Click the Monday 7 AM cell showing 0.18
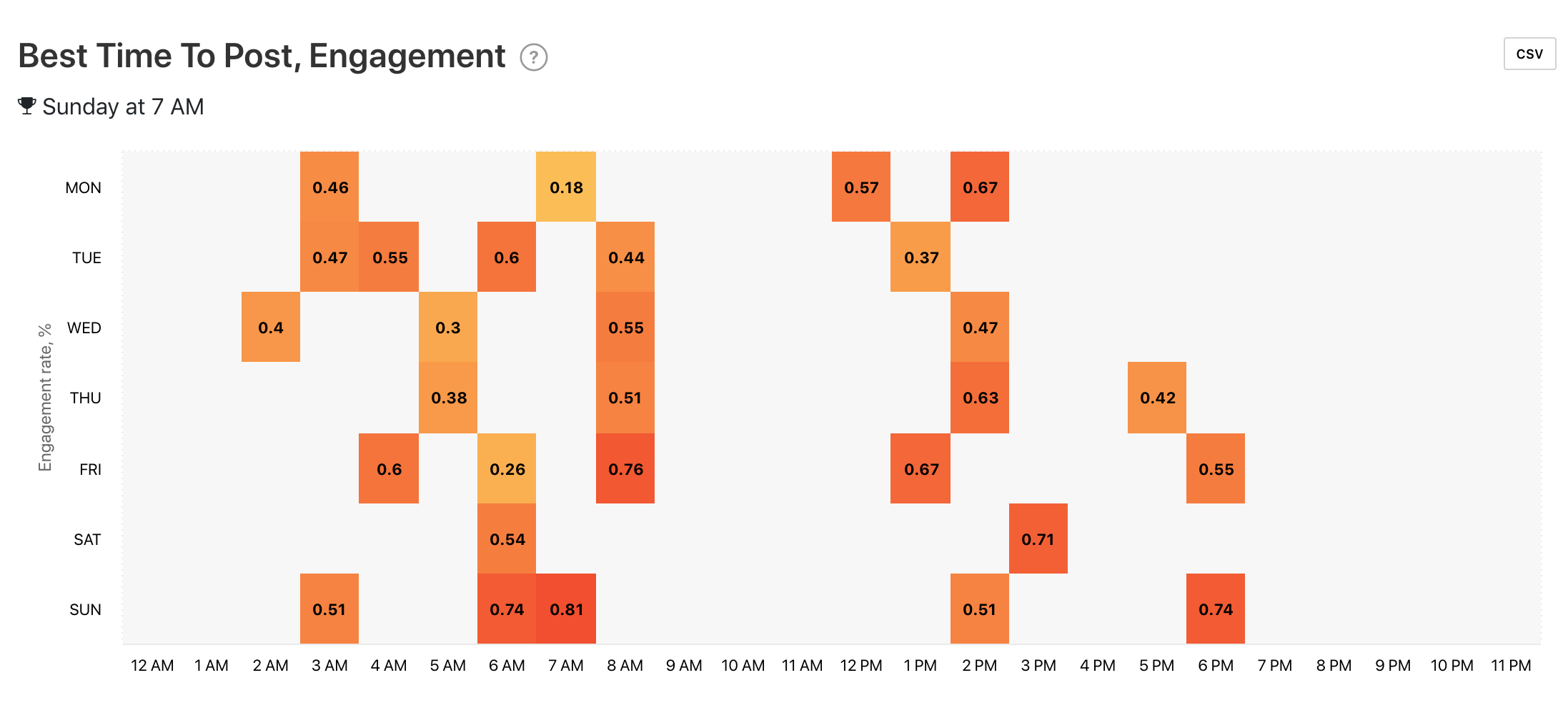Screen dimensions: 1568x718 566,187
